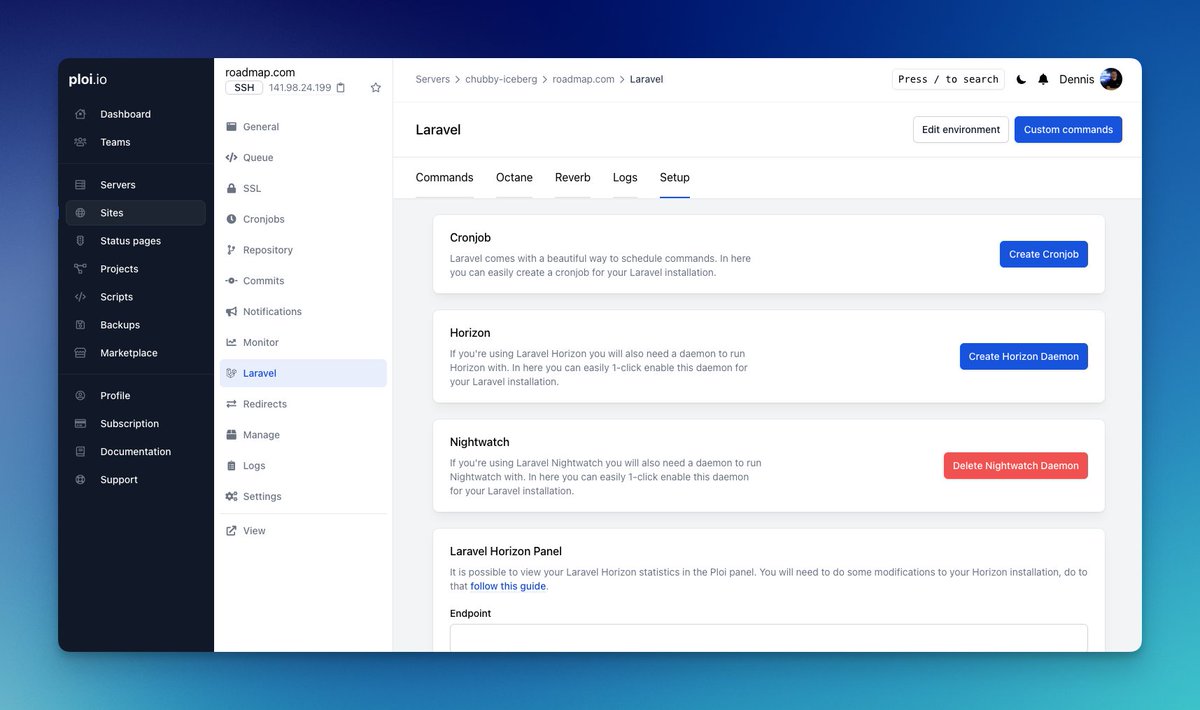Viewport: 1200px width, 710px height.
Task: Copy the IP address with clipboard icon
Action: point(341,88)
